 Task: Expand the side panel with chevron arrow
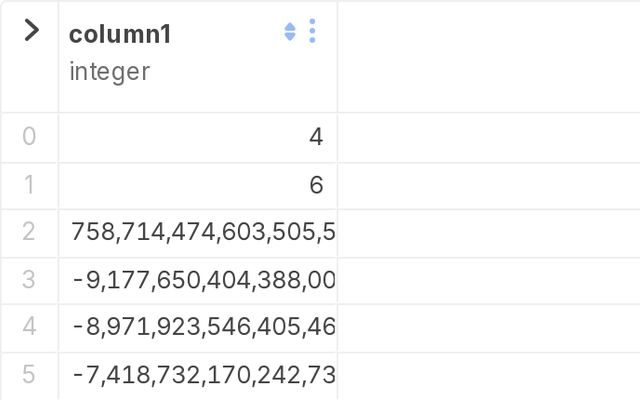(x=31, y=30)
